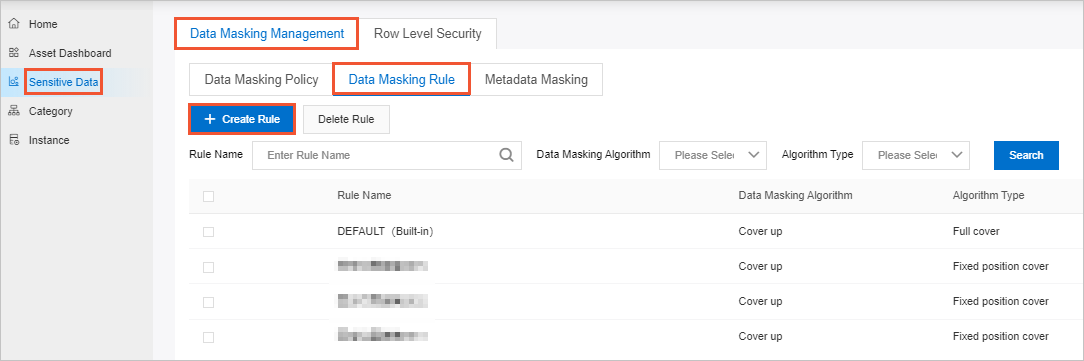Open the Data Masking Rule tab

[402, 80]
